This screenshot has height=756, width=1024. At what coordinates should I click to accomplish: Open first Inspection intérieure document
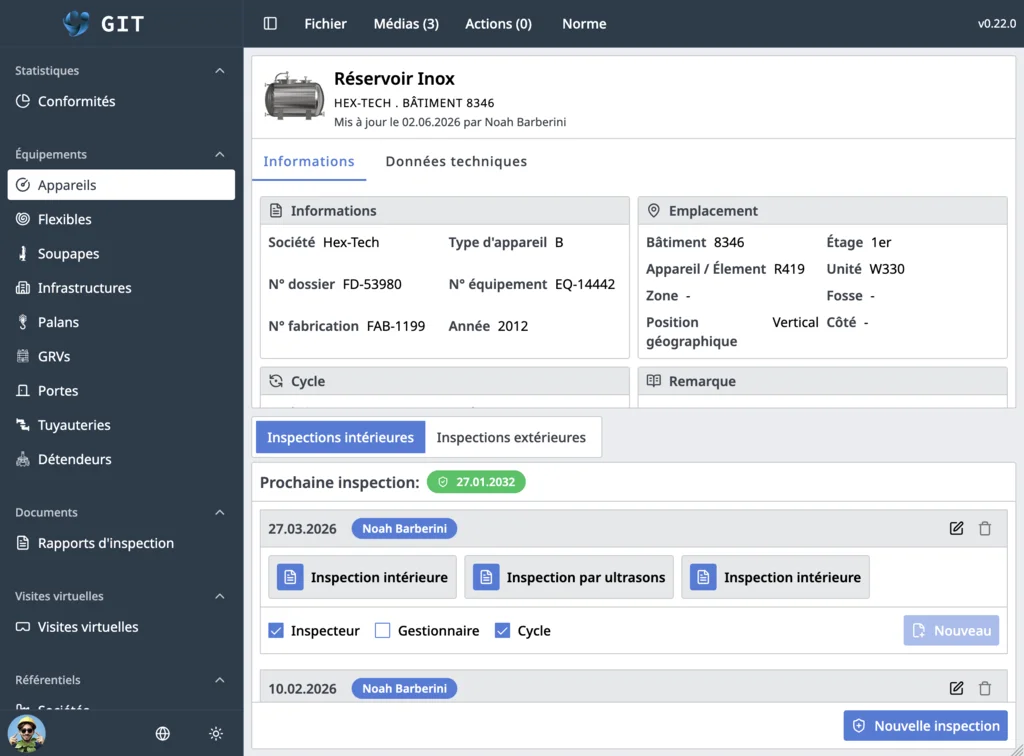pyautogui.click(x=362, y=577)
